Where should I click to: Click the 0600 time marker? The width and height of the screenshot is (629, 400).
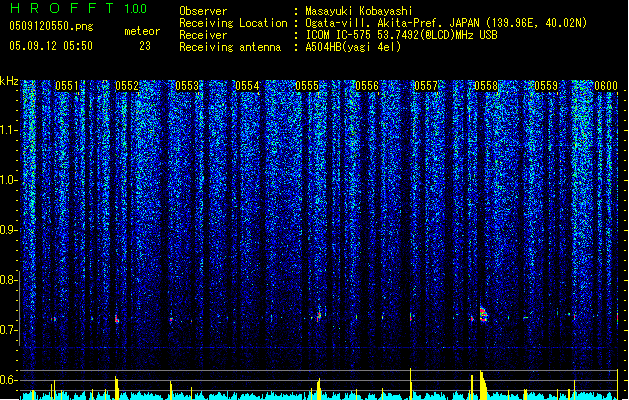tap(606, 86)
